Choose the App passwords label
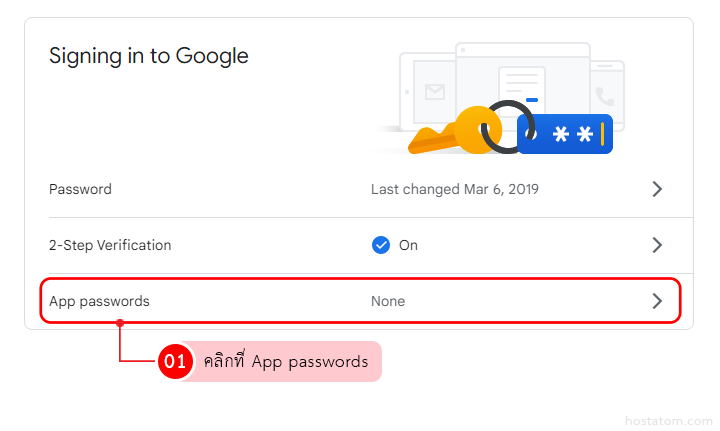Screen dimensions: 720x431 (x=99, y=301)
